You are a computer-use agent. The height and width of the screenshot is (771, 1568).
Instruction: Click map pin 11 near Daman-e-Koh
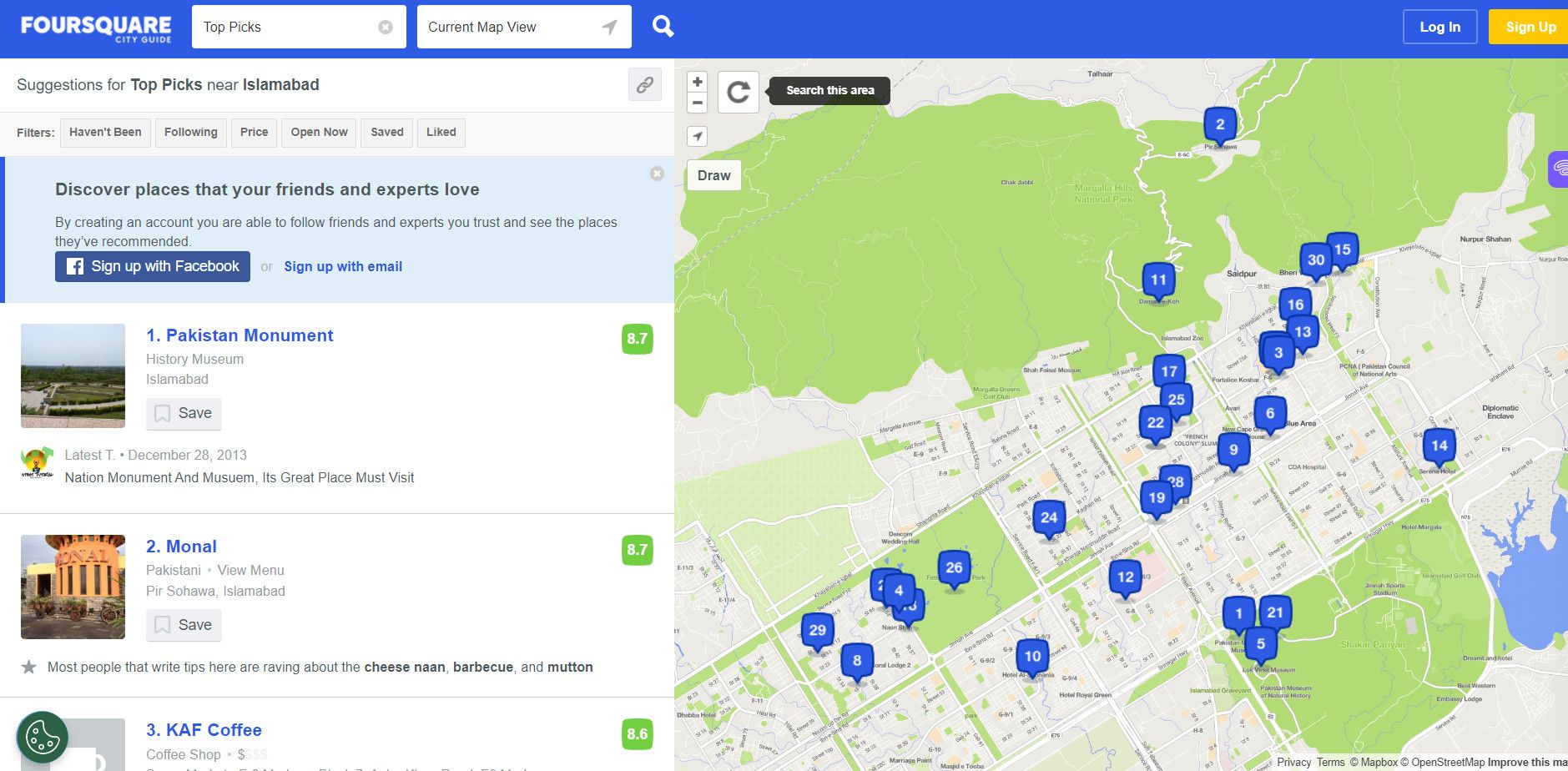1158,280
